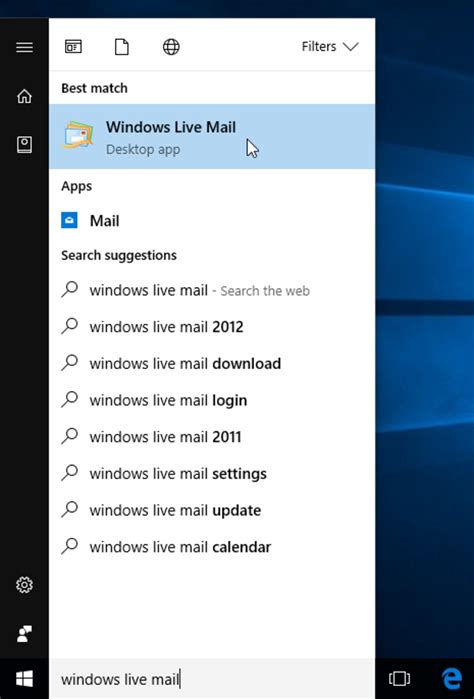The height and width of the screenshot is (699, 474).
Task: Open the Windows Start button
Action: click(x=24, y=679)
